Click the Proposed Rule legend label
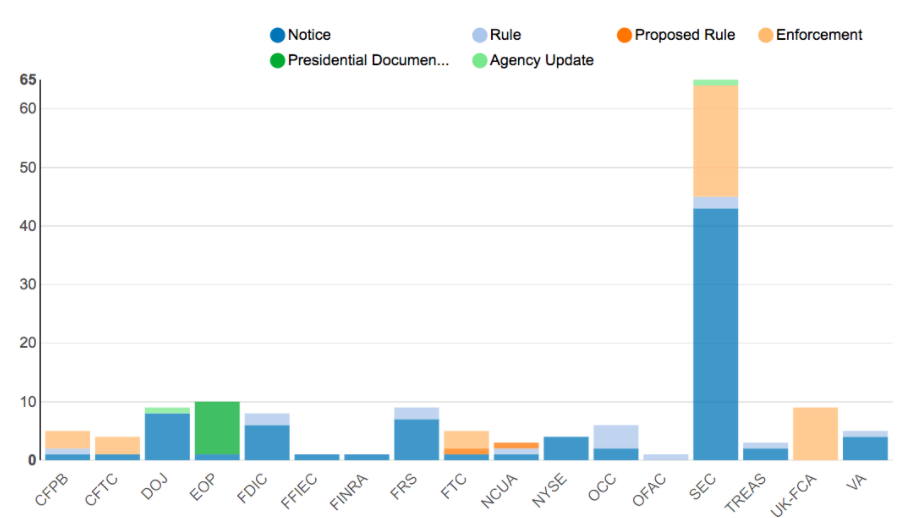 click(x=685, y=35)
